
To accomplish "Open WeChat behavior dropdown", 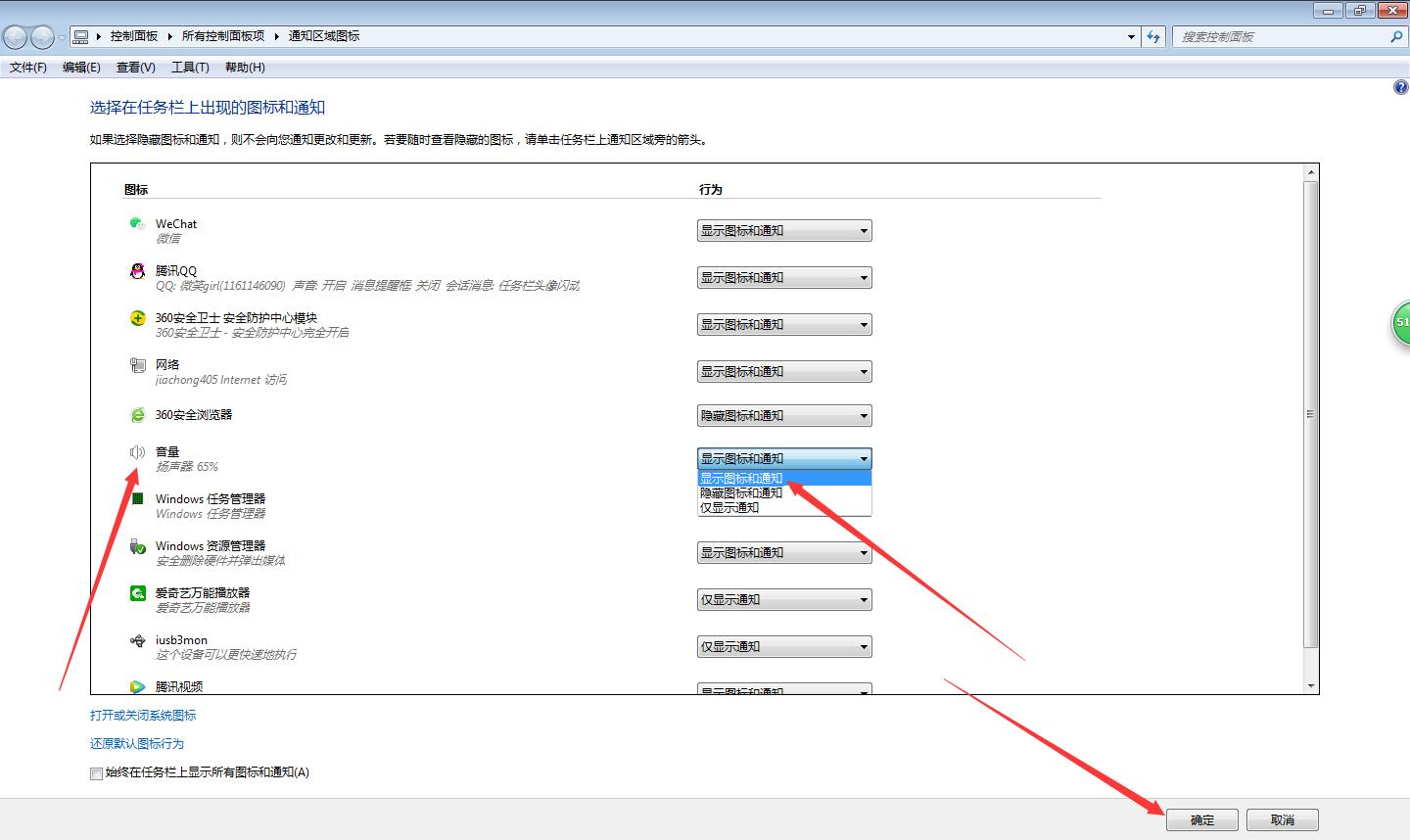I will 784,231.
